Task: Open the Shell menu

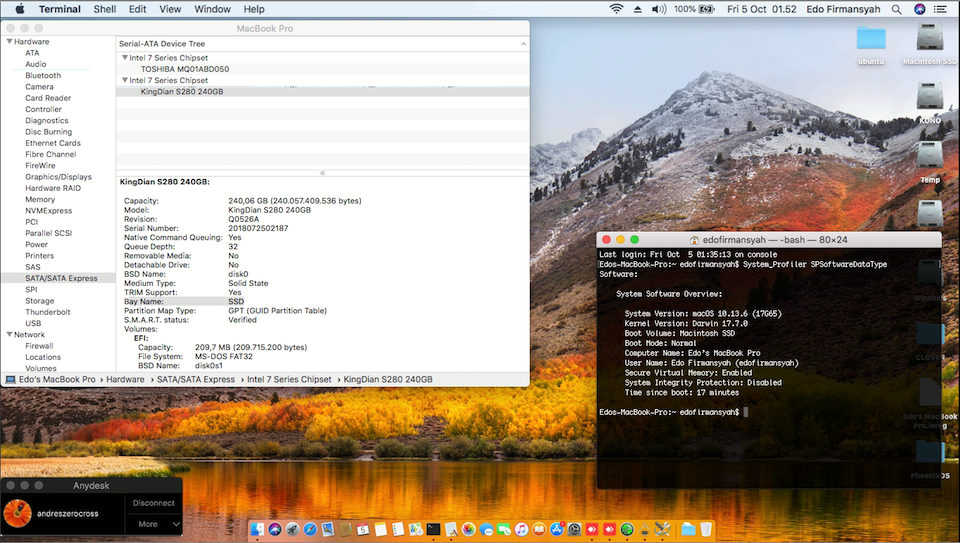Action: click(x=104, y=9)
